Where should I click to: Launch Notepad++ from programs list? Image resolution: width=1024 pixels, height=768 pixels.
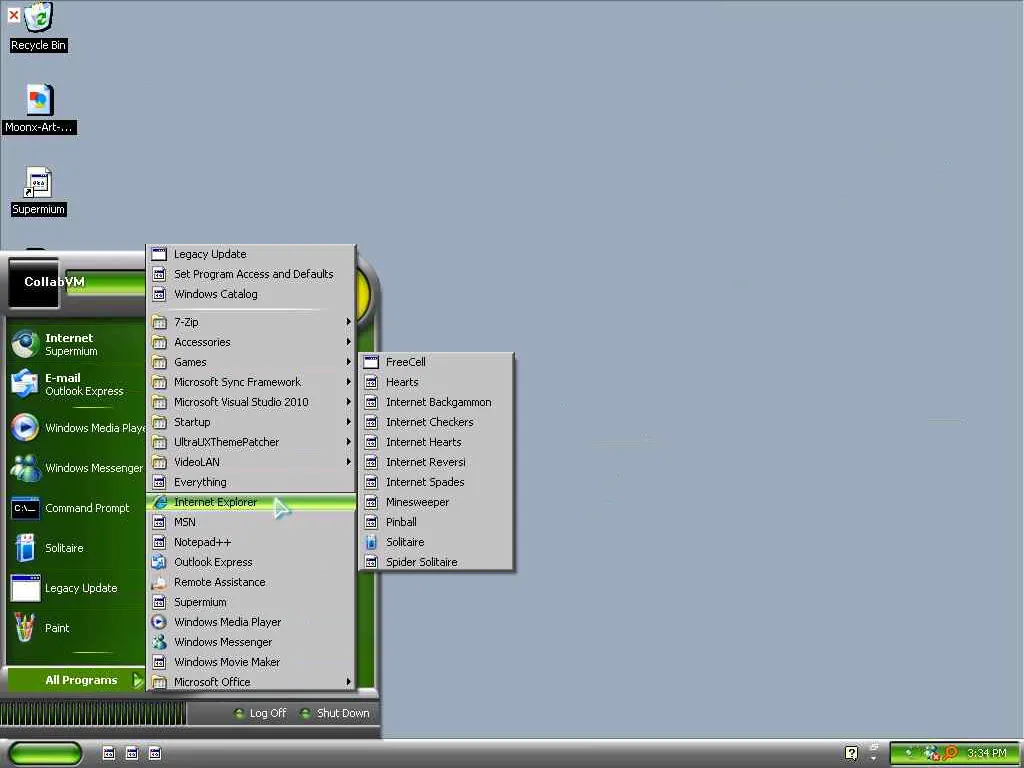coord(251,542)
